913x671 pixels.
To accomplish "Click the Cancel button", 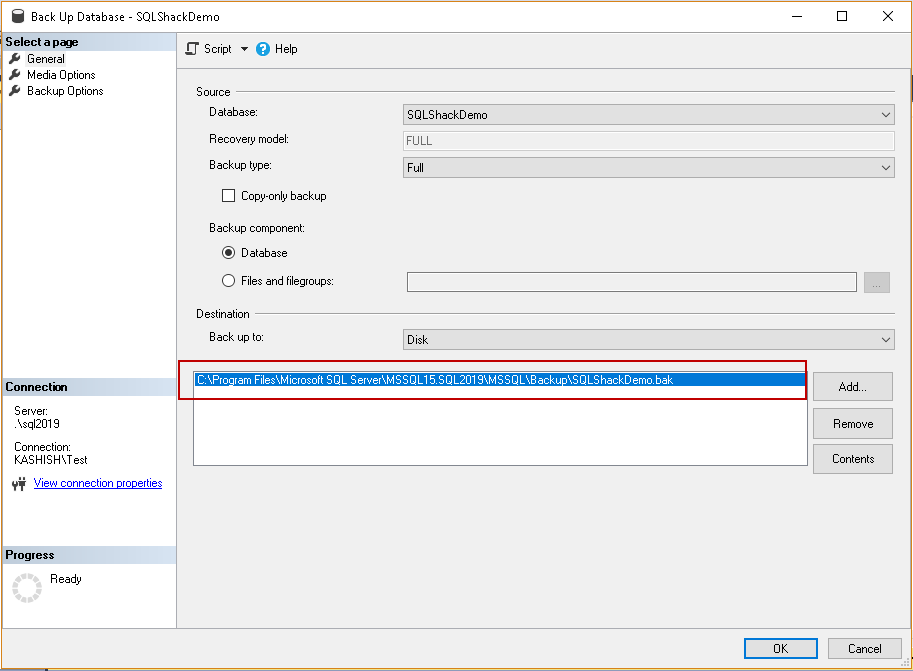I will coord(864,649).
